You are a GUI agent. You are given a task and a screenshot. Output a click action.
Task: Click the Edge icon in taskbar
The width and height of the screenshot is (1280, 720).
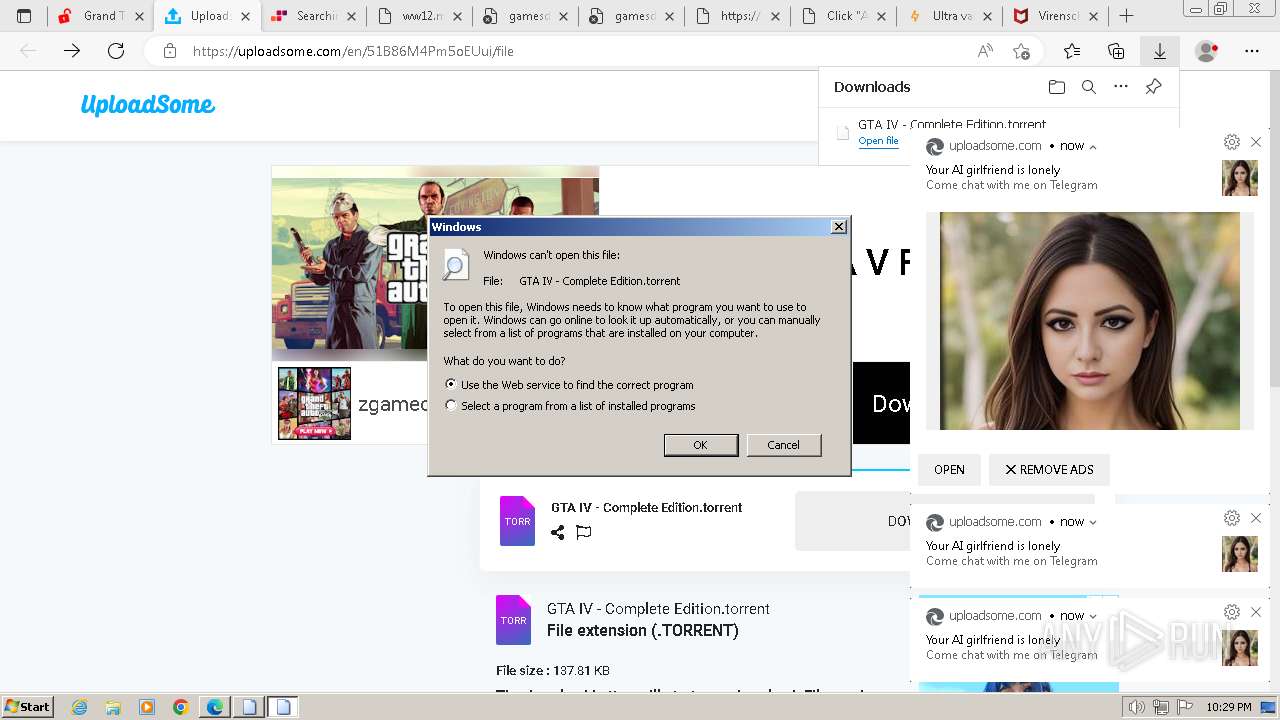tap(215, 707)
